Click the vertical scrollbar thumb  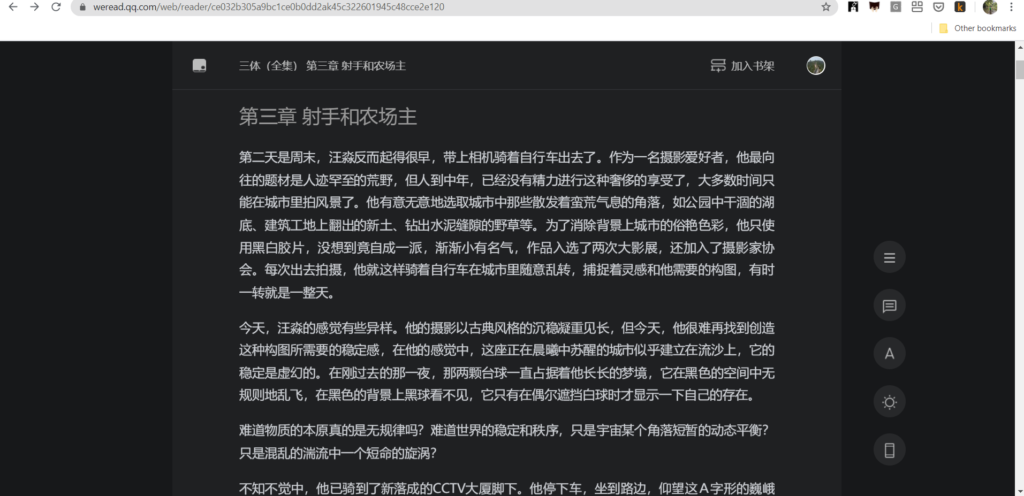[1019, 69]
